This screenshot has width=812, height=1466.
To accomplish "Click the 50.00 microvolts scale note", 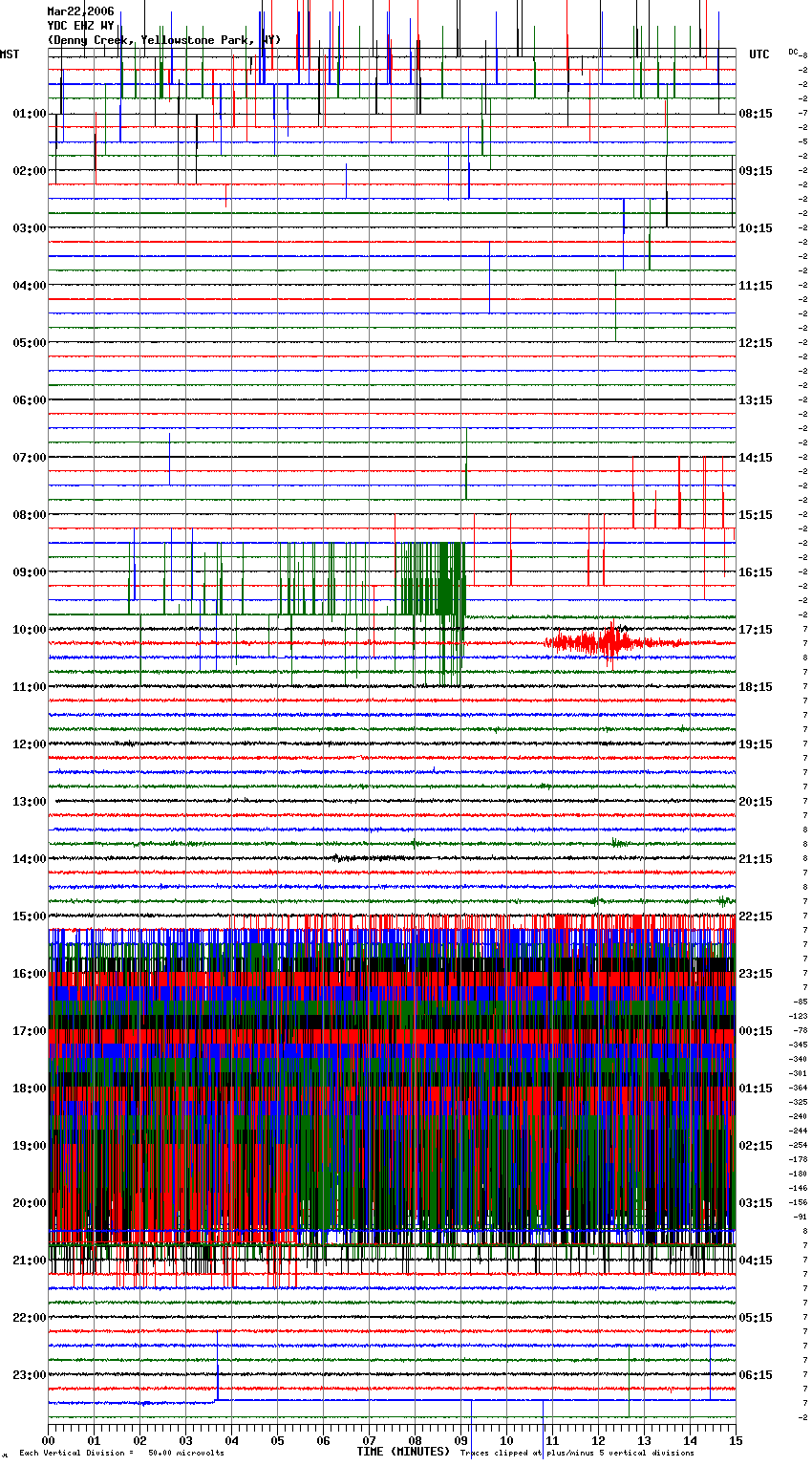I will coord(185,1454).
